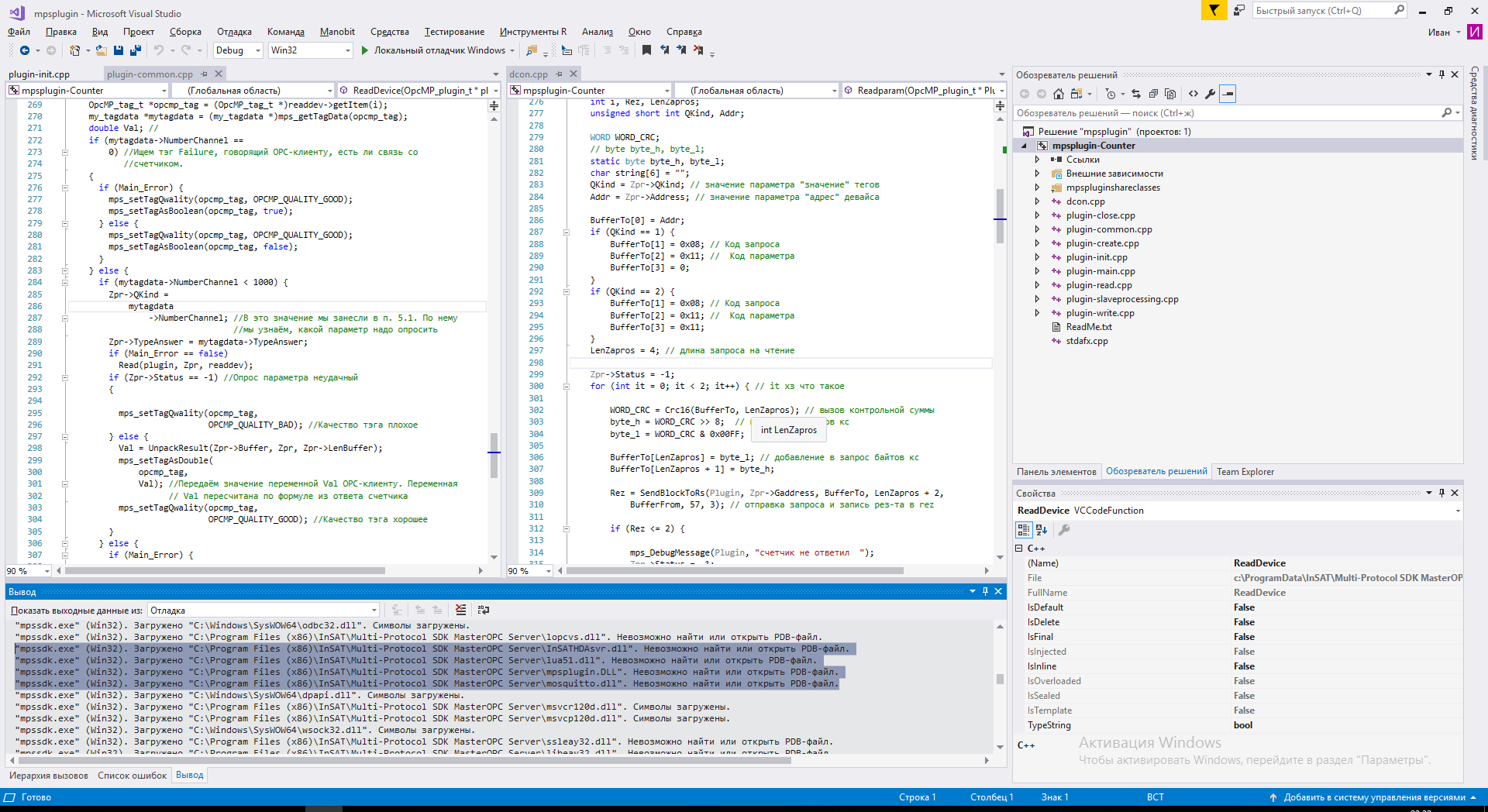This screenshot has width=1488, height=812.
Task: Open the Сборка menu
Action: tap(185, 32)
